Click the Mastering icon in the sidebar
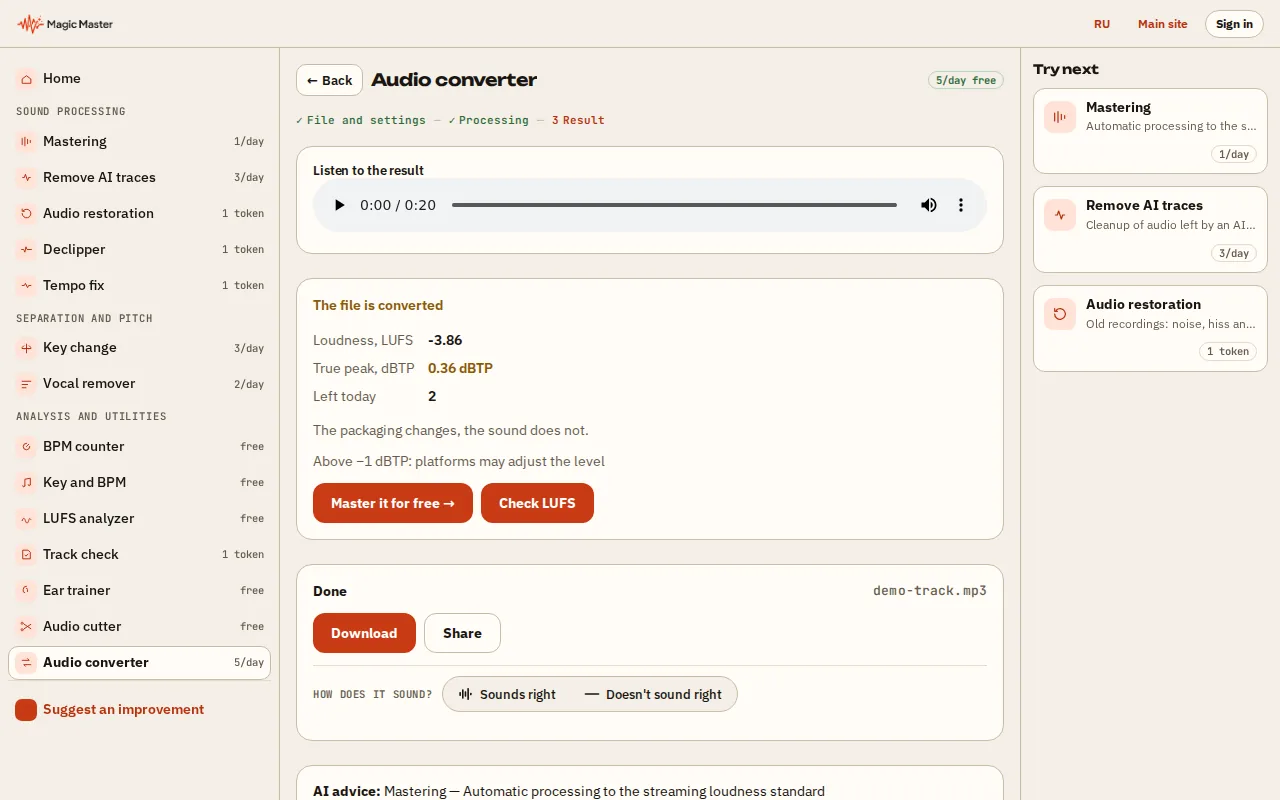The height and width of the screenshot is (800, 1280). click(26, 141)
